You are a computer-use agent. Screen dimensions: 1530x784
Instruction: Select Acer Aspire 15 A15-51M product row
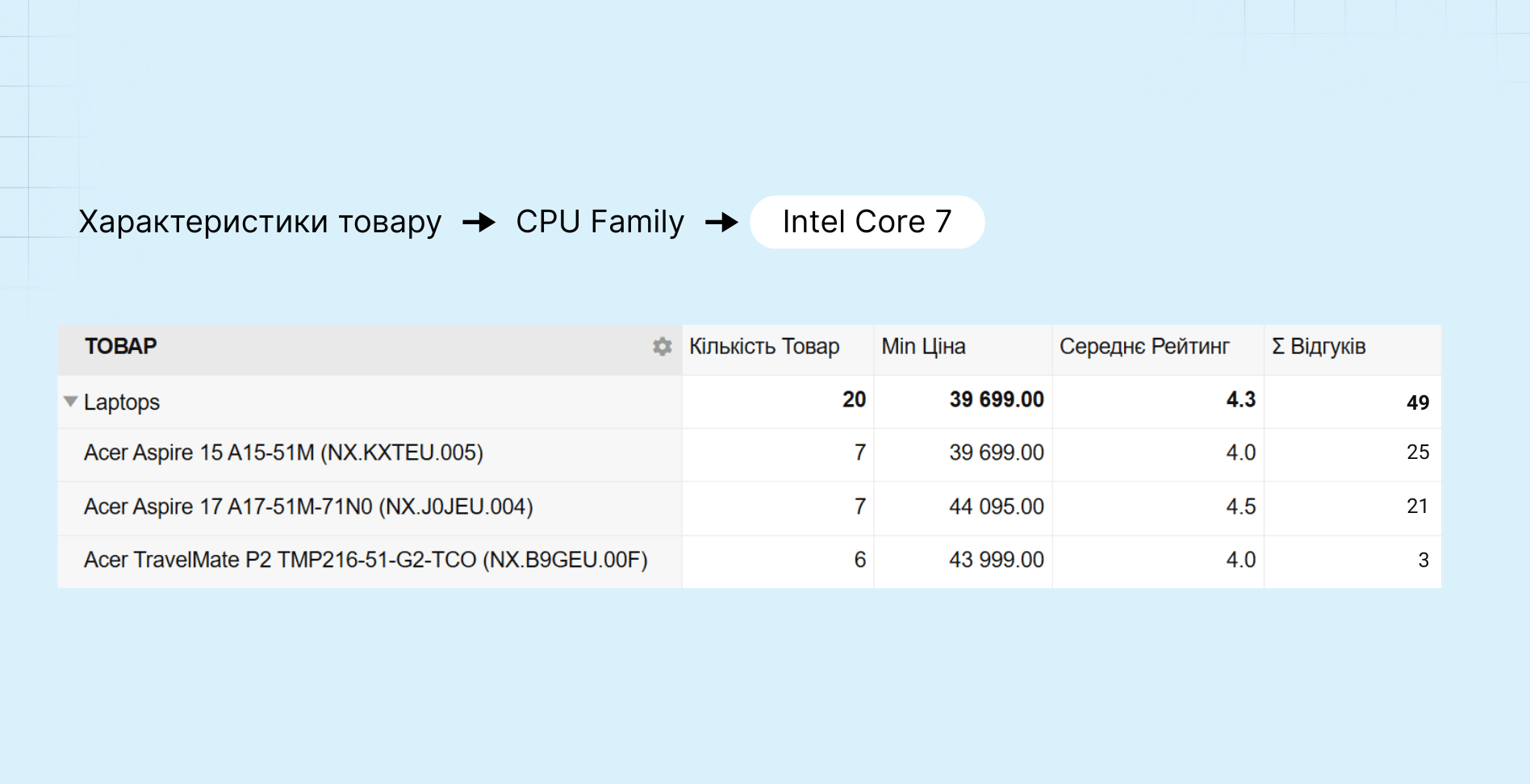(283, 452)
